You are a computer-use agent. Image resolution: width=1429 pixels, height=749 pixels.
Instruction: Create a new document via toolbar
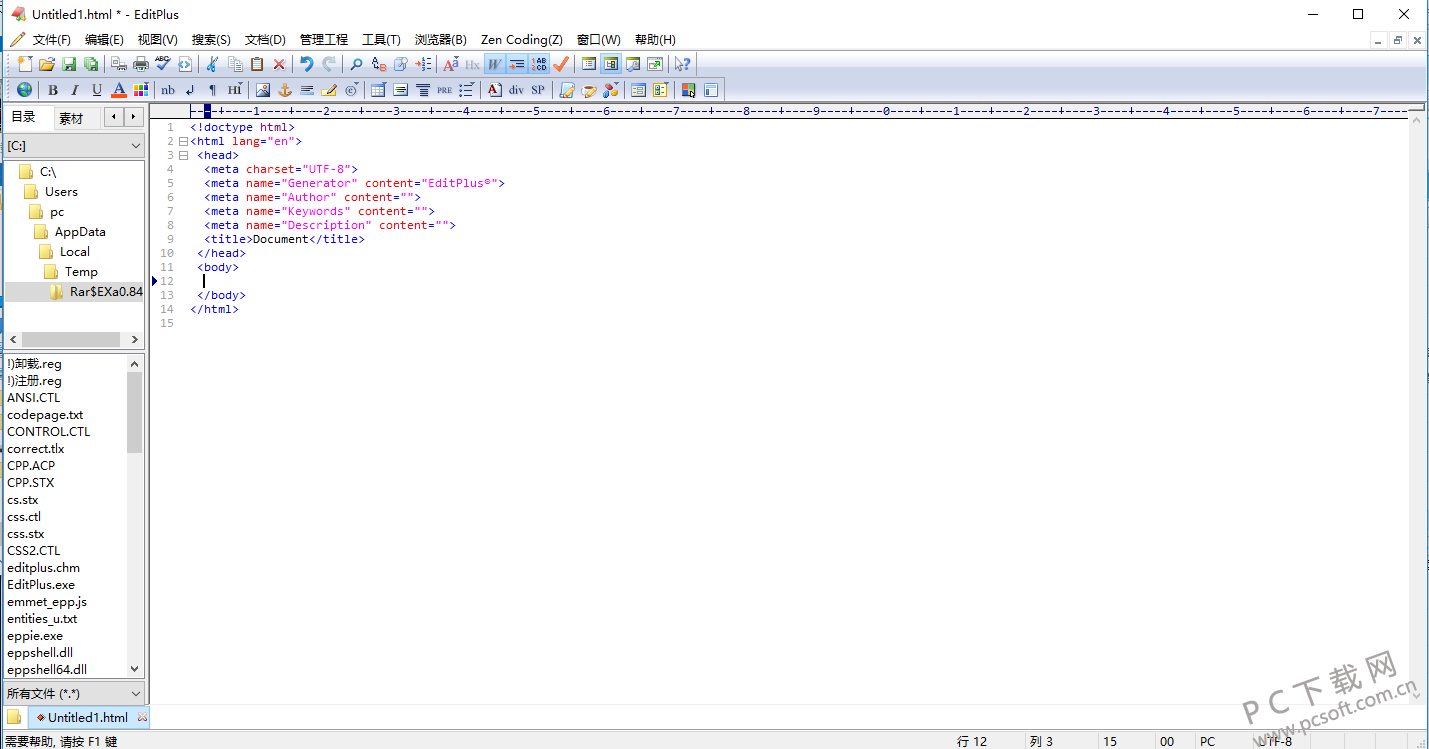25,64
